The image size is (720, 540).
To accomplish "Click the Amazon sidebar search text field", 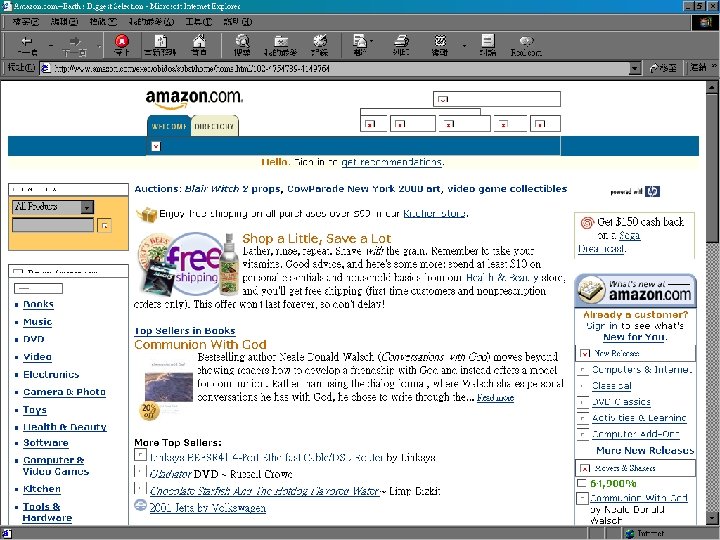I will [x=53, y=225].
